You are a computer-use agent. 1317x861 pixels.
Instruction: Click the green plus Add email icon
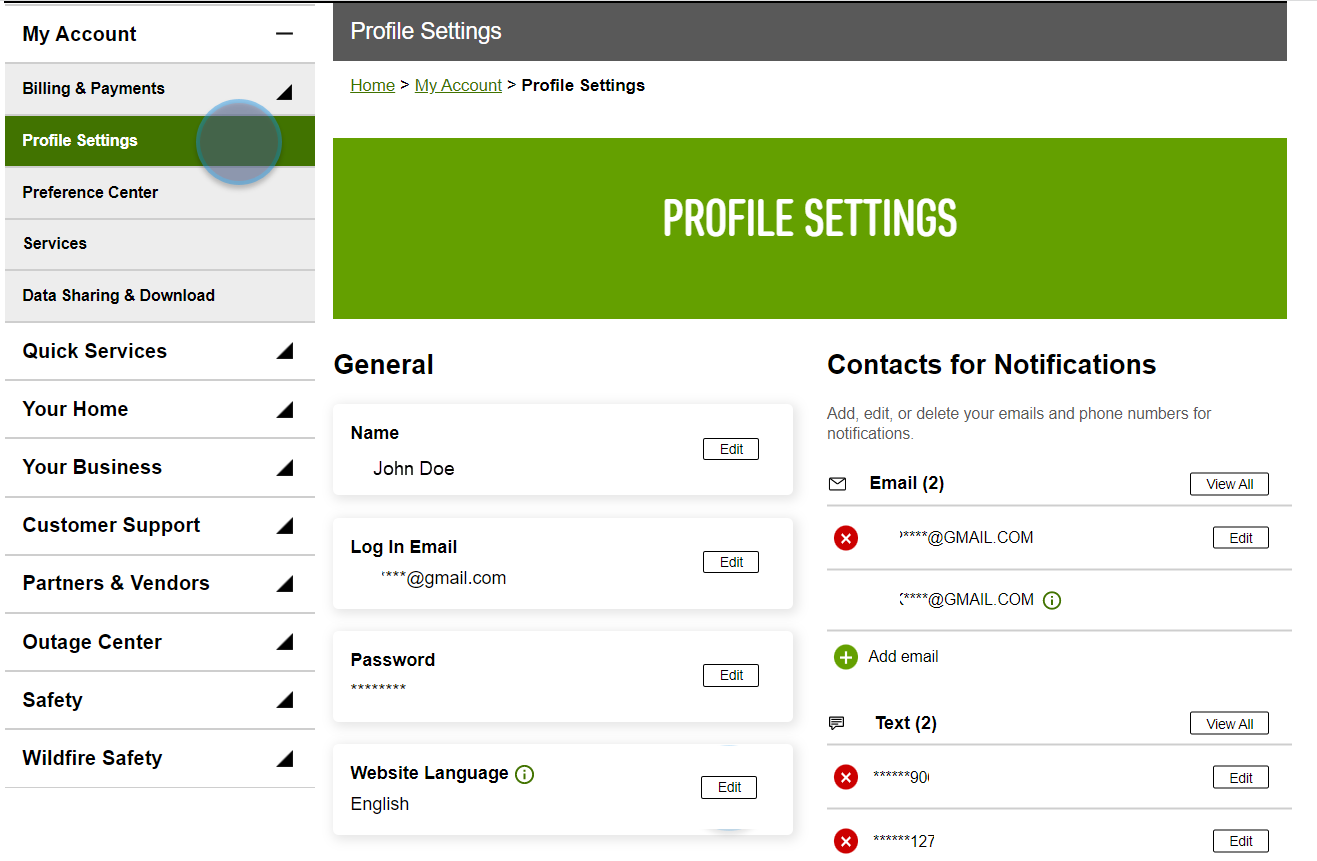pyautogui.click(x=845, y=657)
